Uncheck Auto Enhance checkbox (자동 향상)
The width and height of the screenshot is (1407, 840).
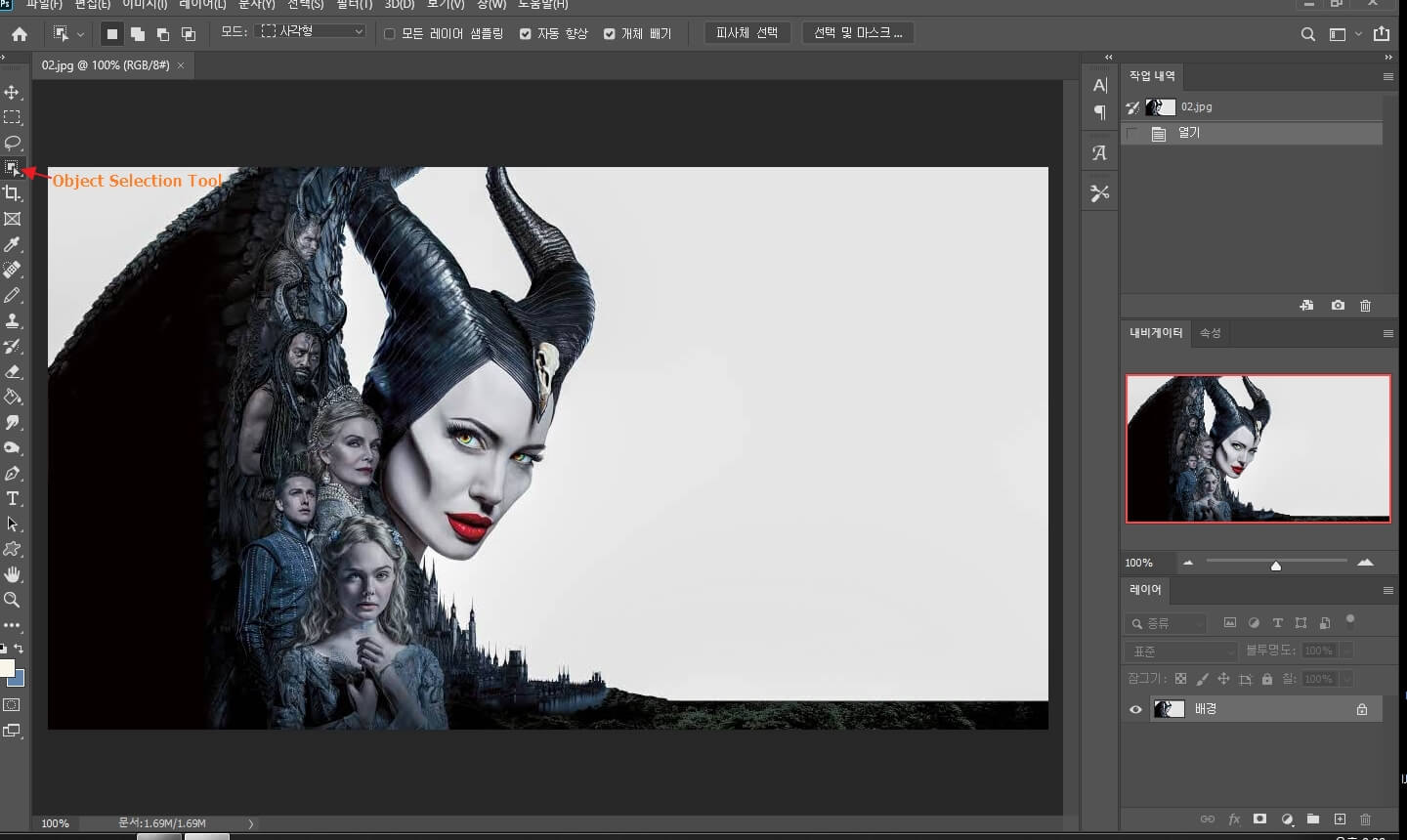[526, 33]
